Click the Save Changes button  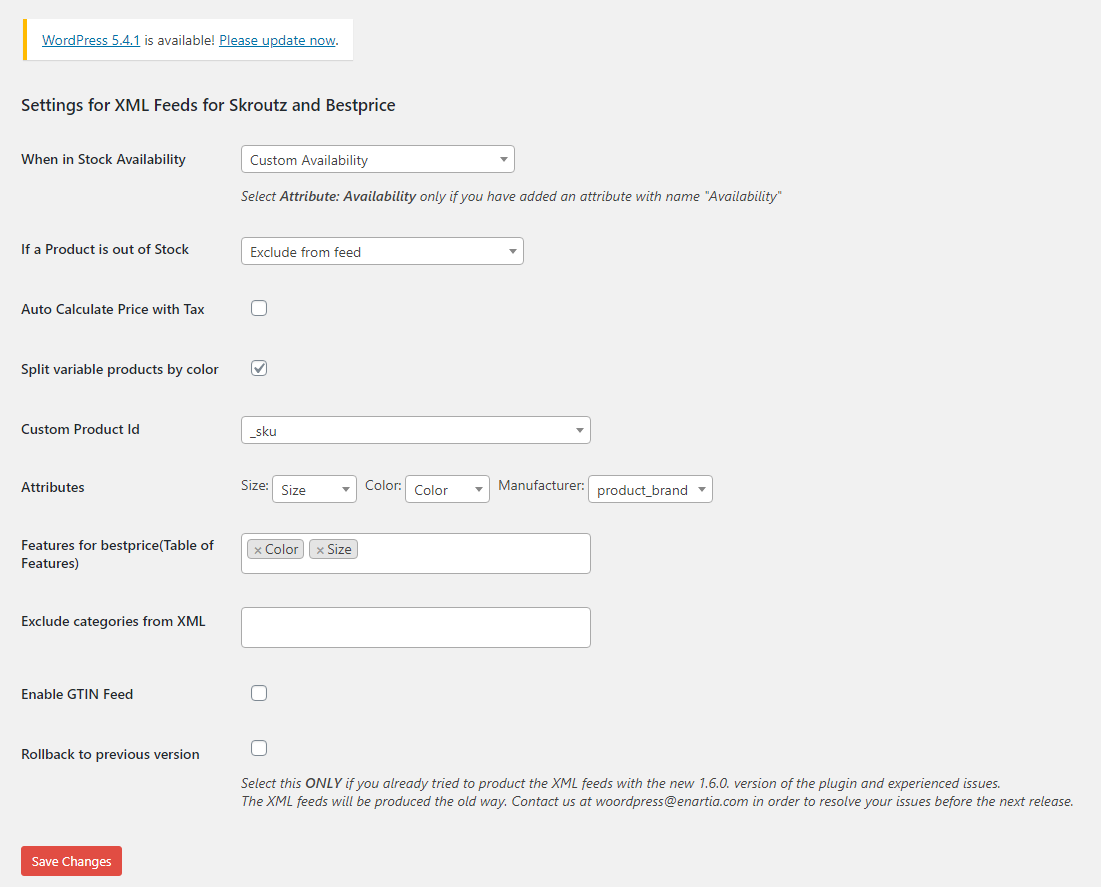72,861
